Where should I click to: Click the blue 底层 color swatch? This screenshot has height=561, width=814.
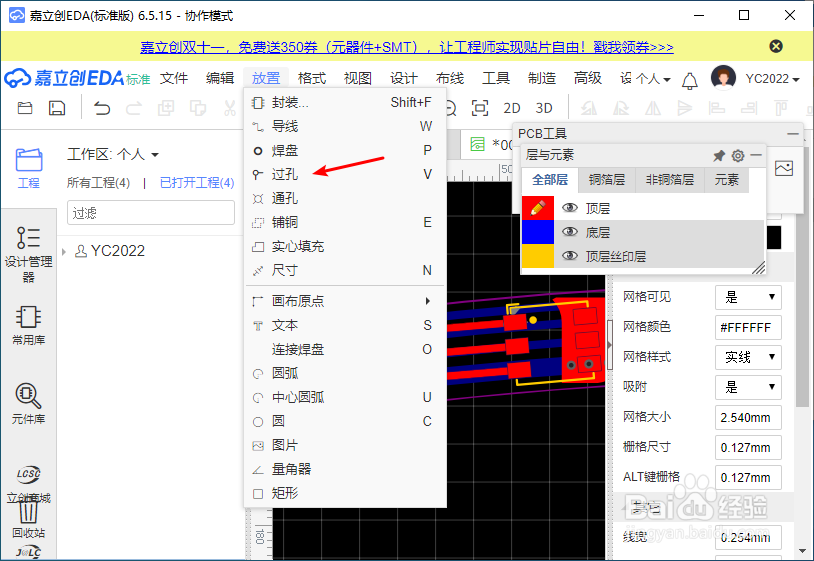coord(538,232)
